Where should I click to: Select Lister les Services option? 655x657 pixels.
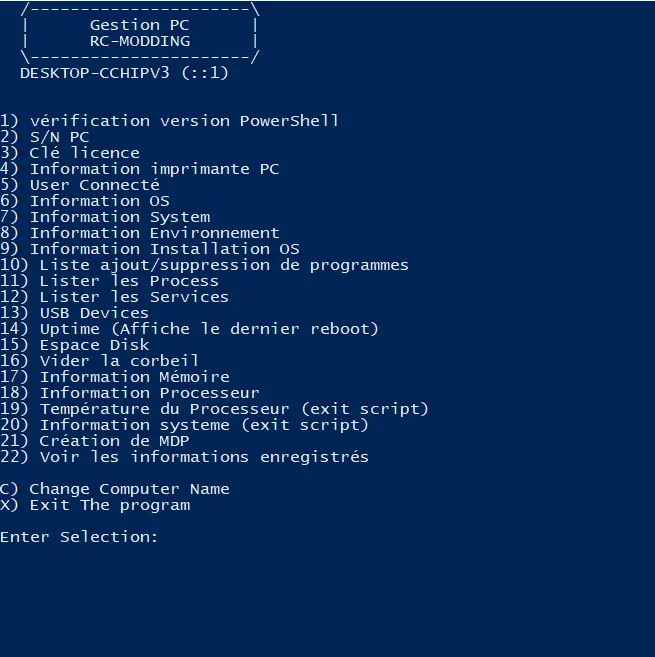[x=114, y=297]
